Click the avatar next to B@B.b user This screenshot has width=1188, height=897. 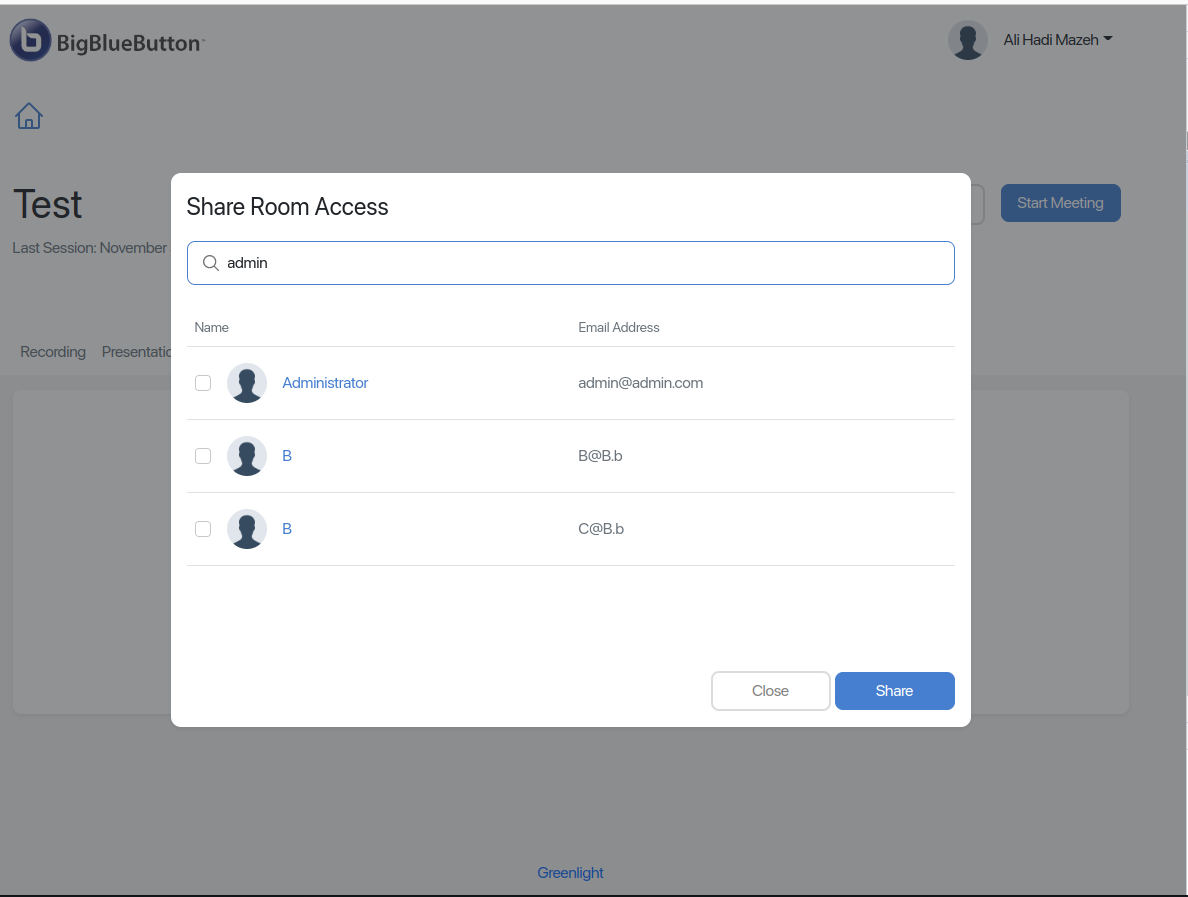[246, 455]
